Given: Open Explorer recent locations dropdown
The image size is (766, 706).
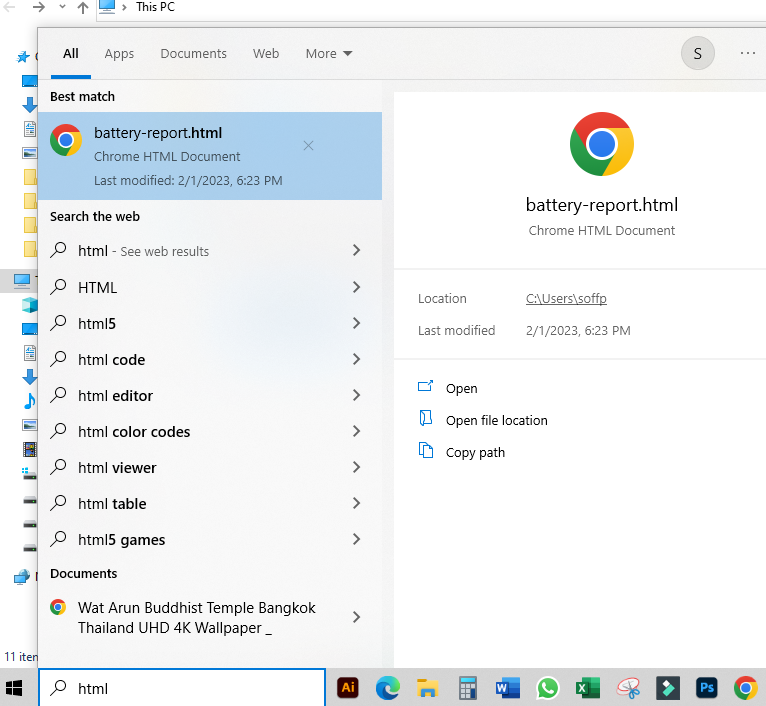Looking at the screenshot, I should click(x=62, y=7).
